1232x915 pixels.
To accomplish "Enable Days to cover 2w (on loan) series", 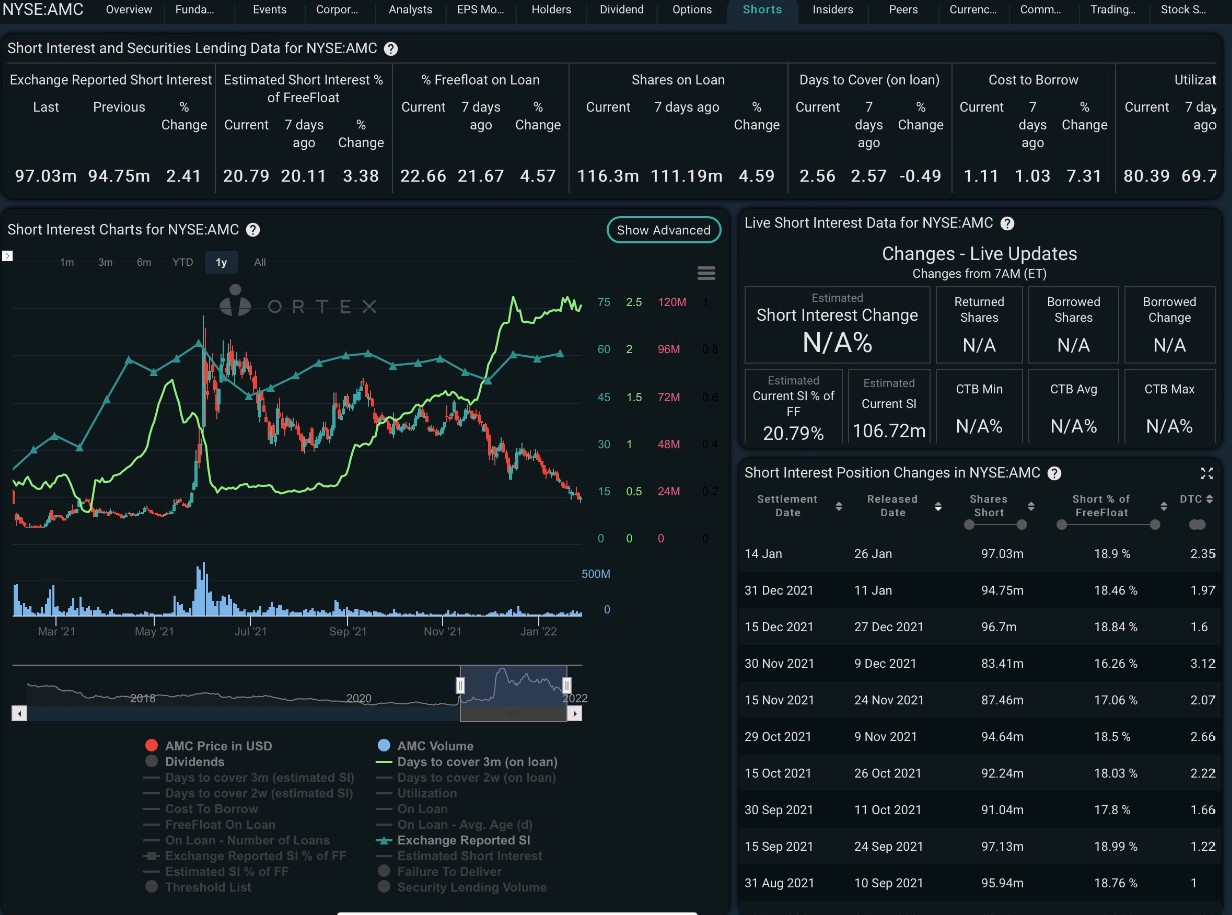I will [467, 778].
